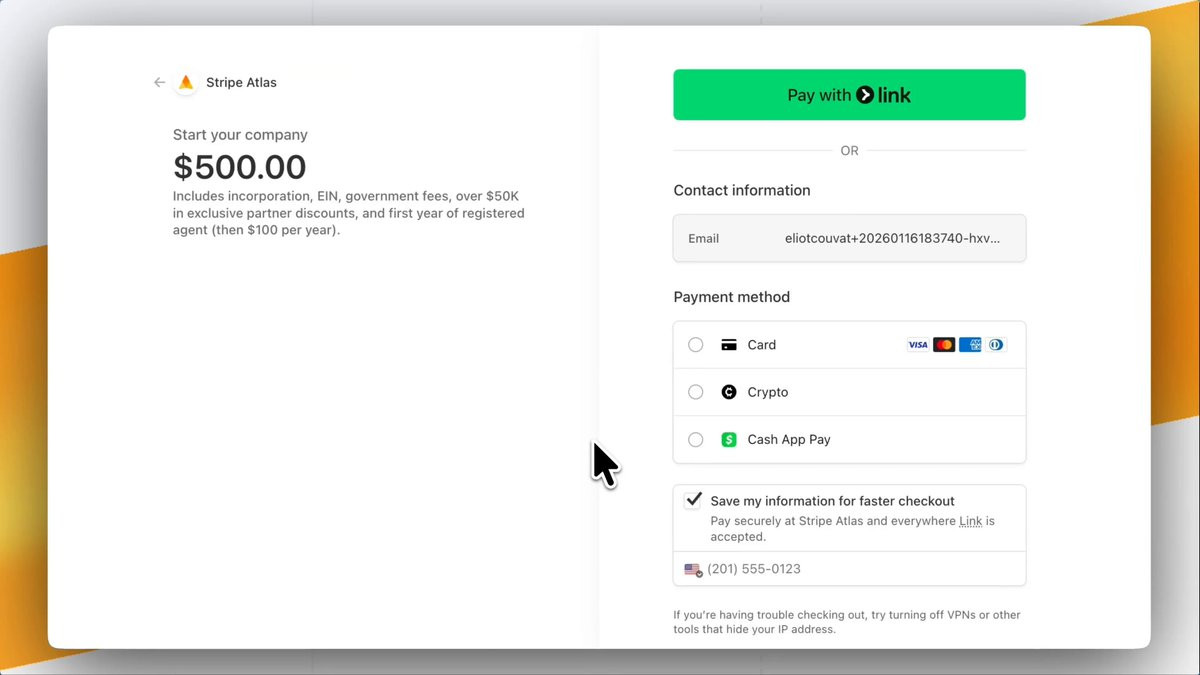The image size is (1200, 675).
Task: Click the Crypto coin icon
Action: tap(729, 392)
